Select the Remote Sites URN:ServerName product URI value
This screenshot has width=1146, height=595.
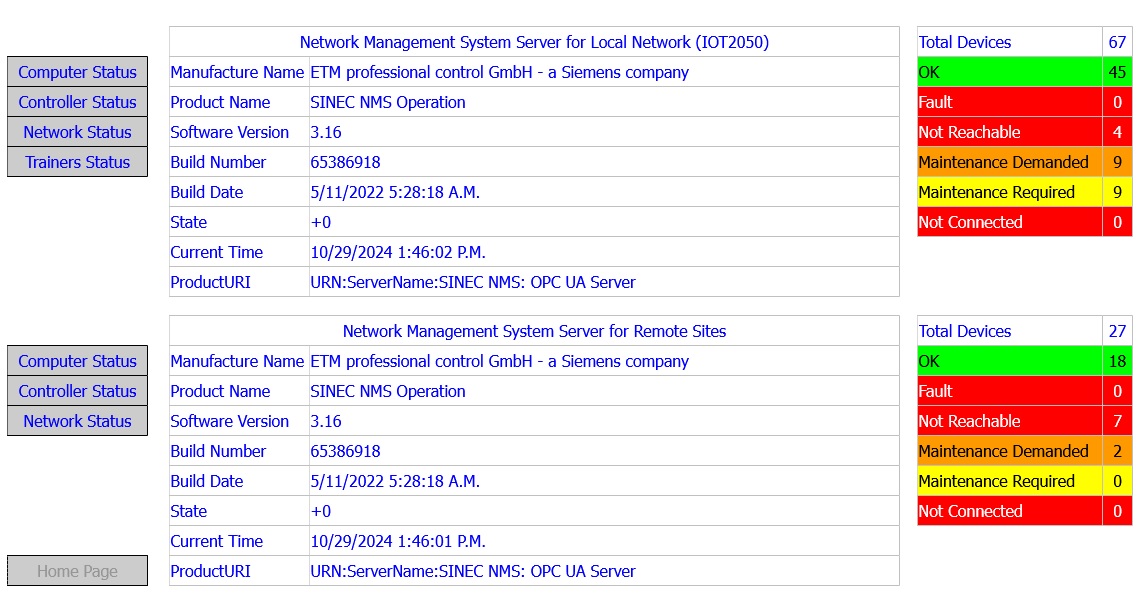click(473, 571)
